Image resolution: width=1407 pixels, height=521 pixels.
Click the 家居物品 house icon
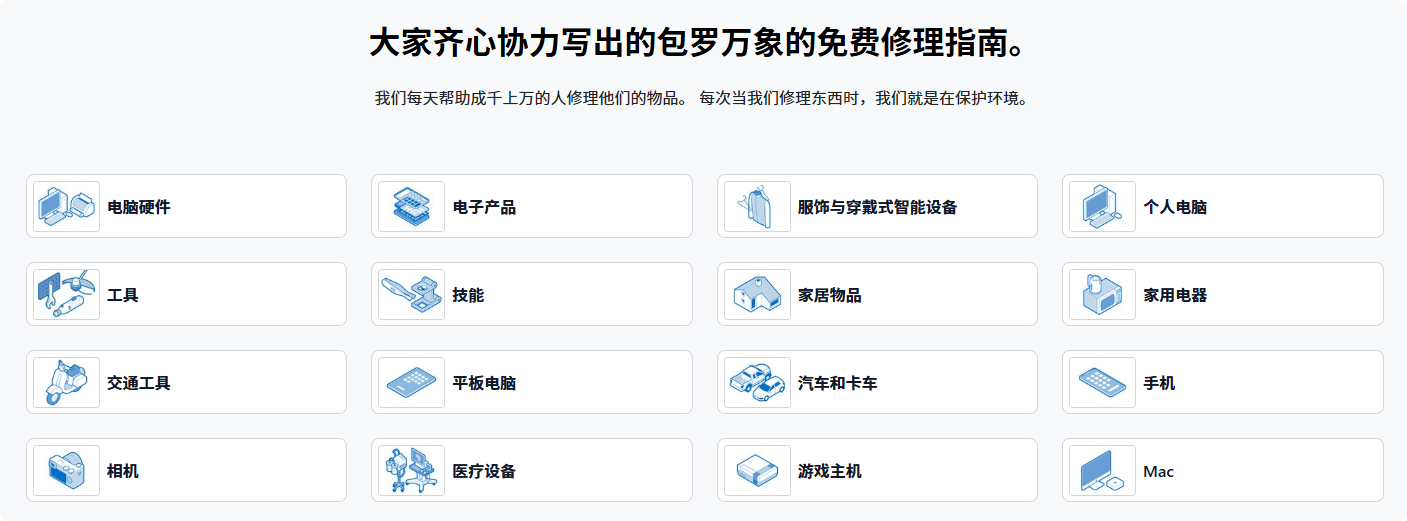(x=757, y=295)
